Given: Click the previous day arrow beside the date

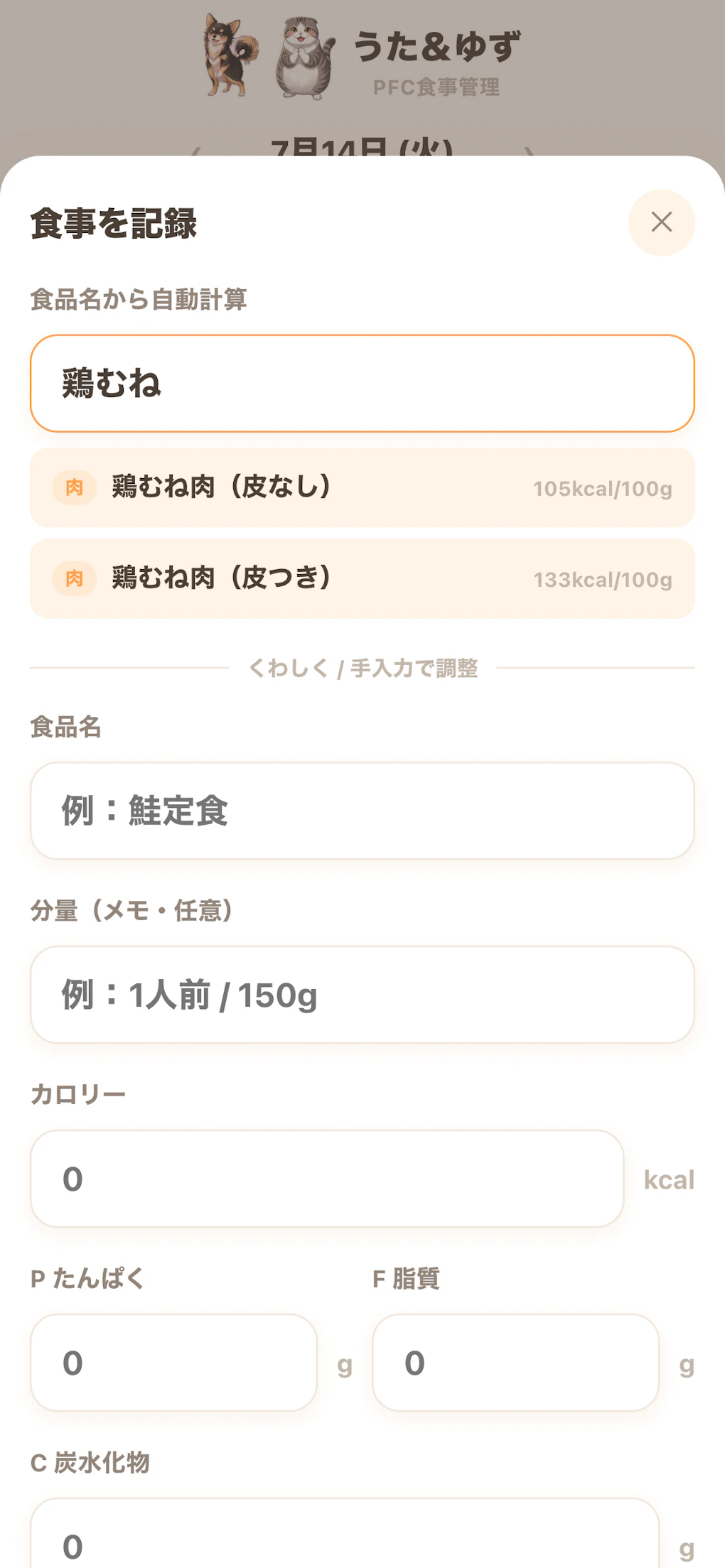Looking at the screenshot, I should tap(196, 152).
